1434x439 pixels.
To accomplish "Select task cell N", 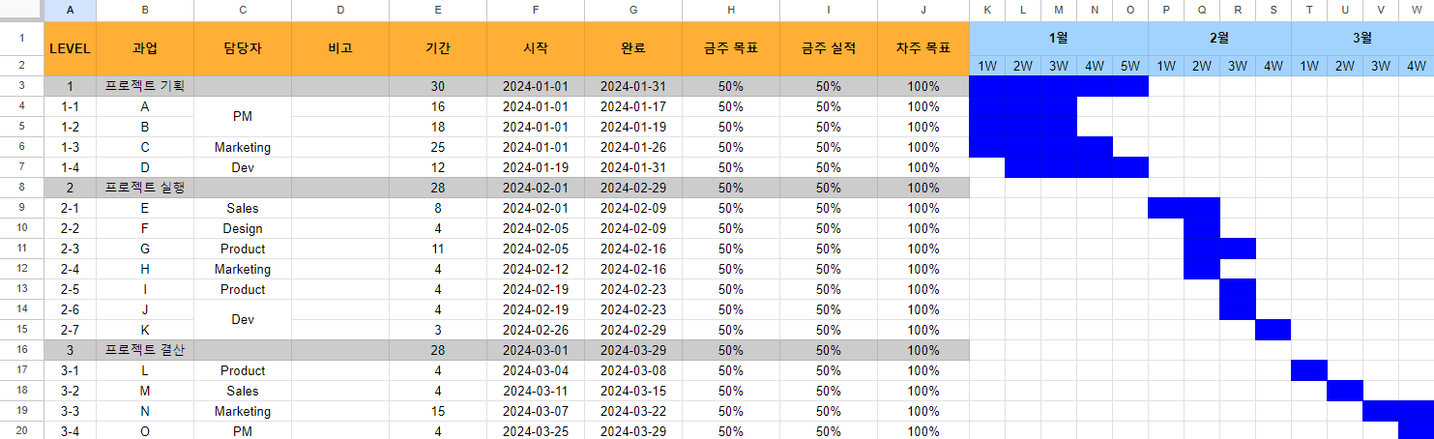I will tap(145, 411).
